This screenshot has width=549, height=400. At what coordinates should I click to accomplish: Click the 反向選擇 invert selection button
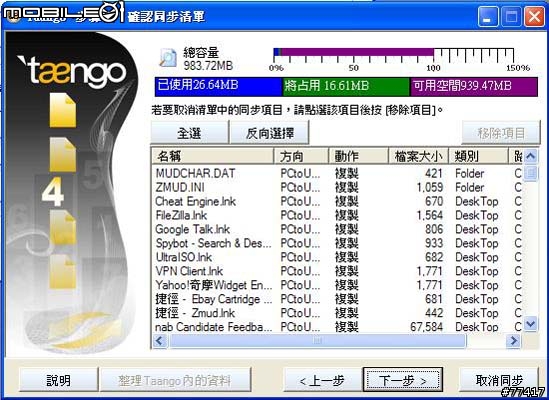(x=269, y=133)
